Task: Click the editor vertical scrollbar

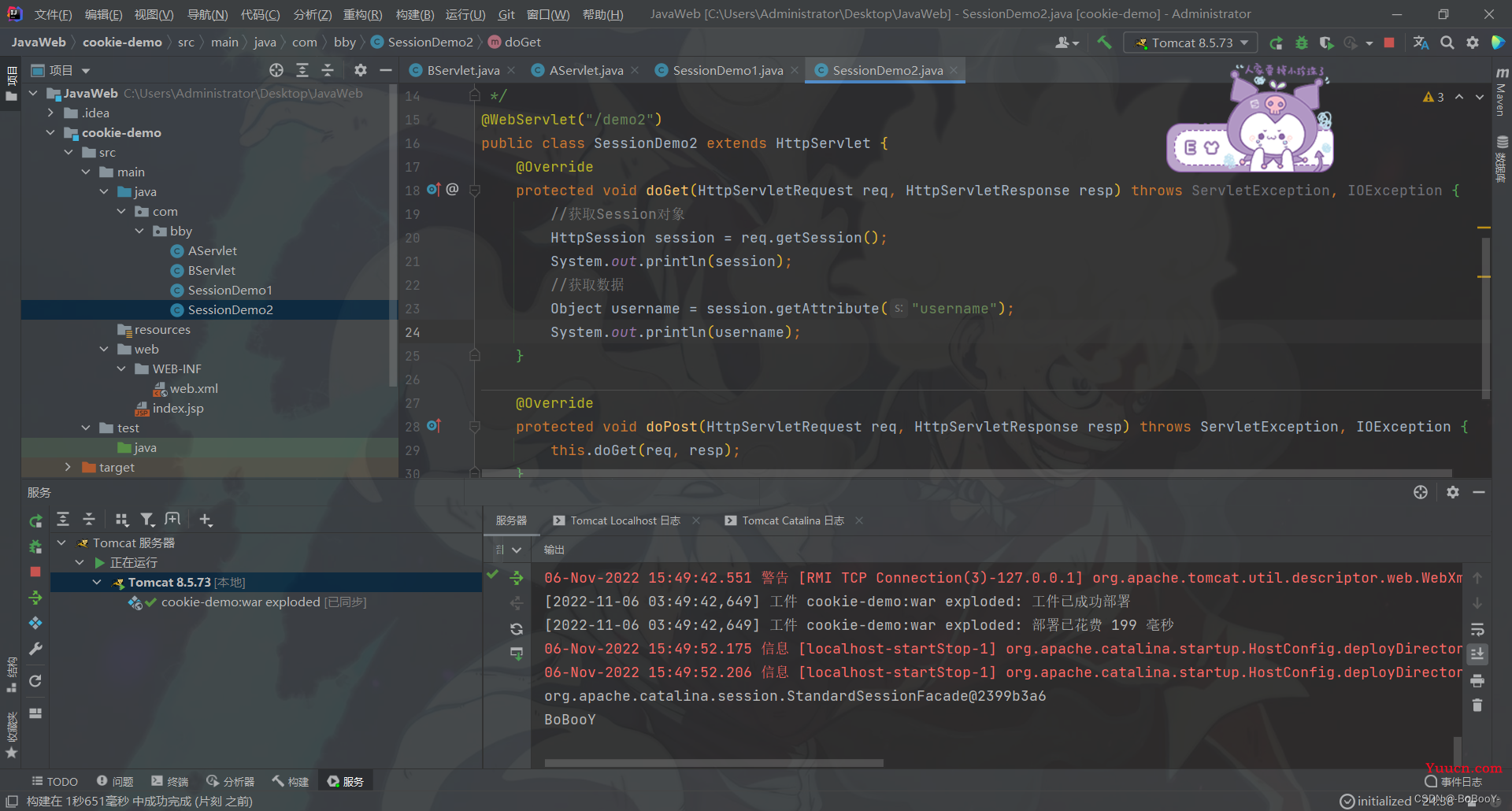Action: point(1485,318)
